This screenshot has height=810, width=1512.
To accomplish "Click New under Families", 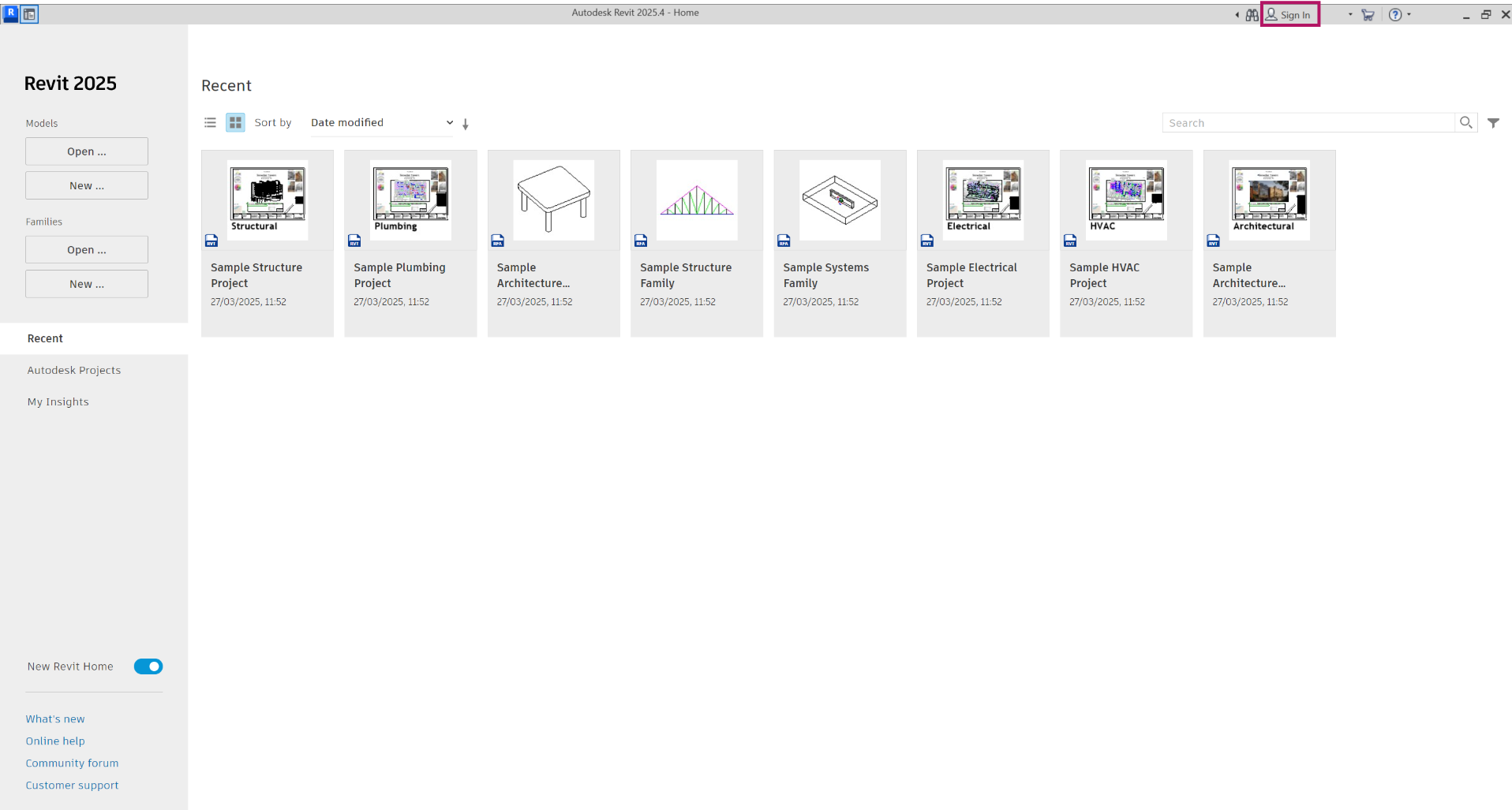I will [x=87, y=284].
